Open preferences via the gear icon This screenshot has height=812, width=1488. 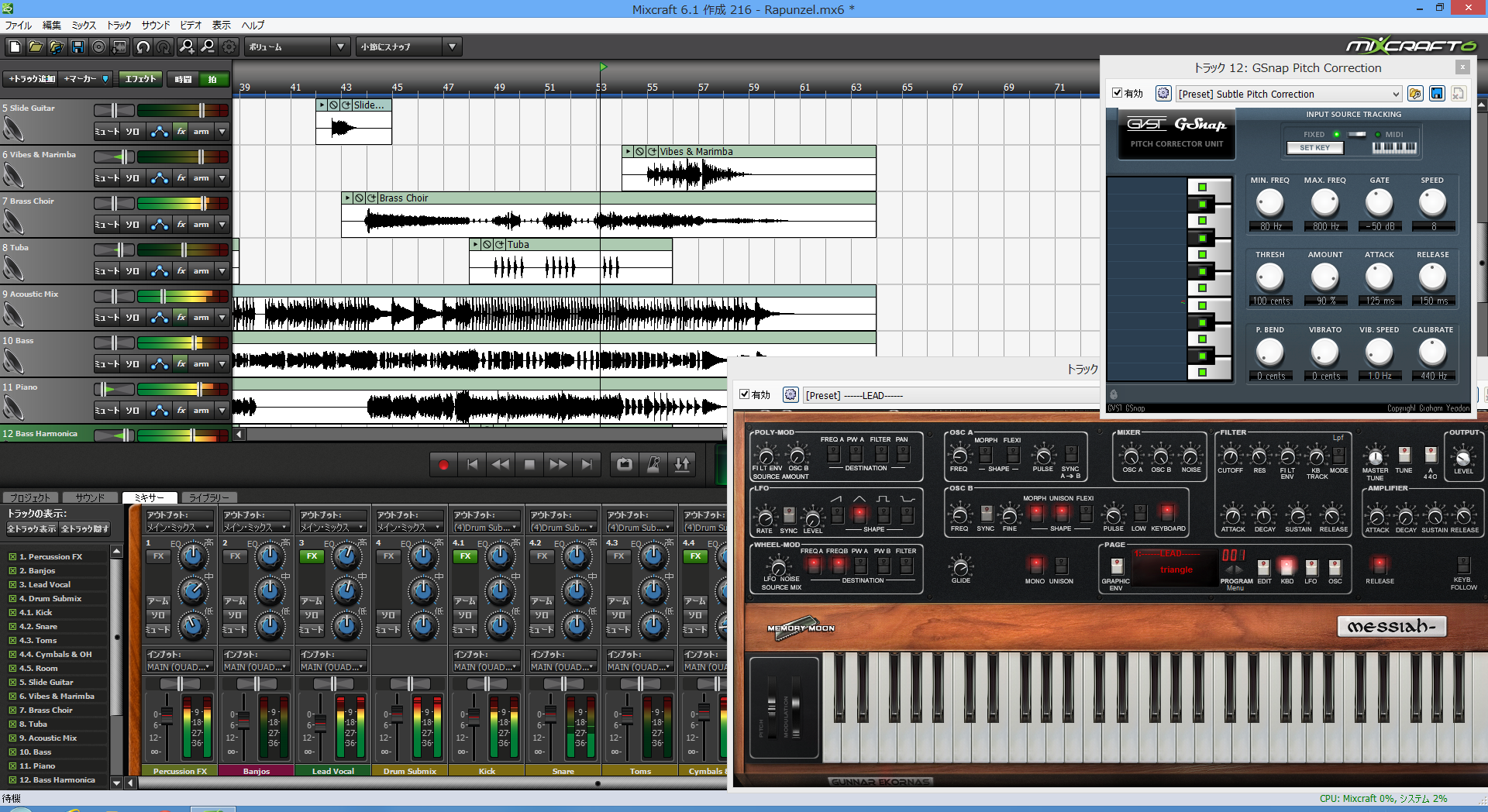pyautogui.click(x=229, y=46)
